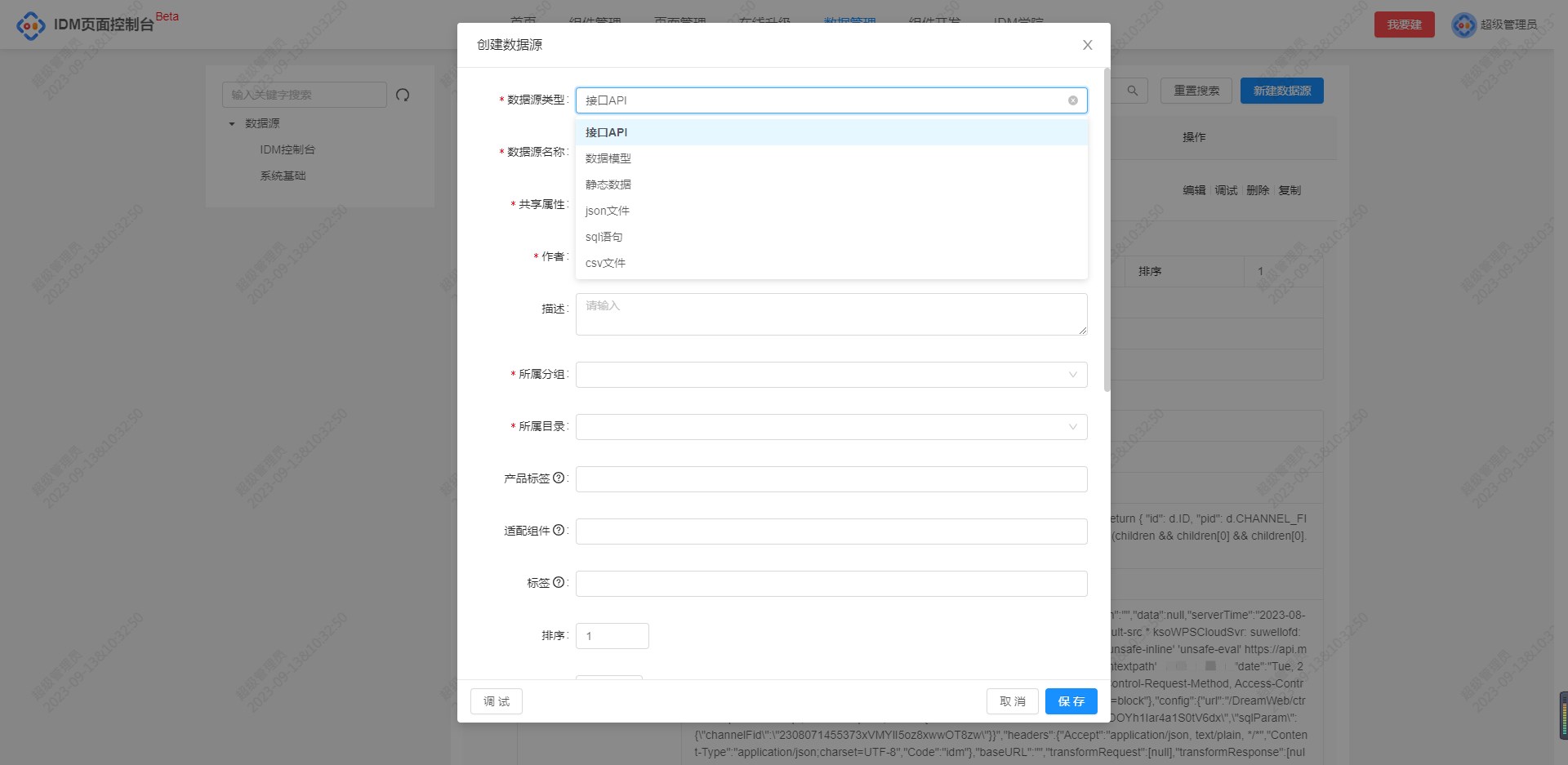Image resolution: width=1568 pixels, height=765 pixels.
Task: Open the 所属分组 dropdown
Action: pos(831,375)
